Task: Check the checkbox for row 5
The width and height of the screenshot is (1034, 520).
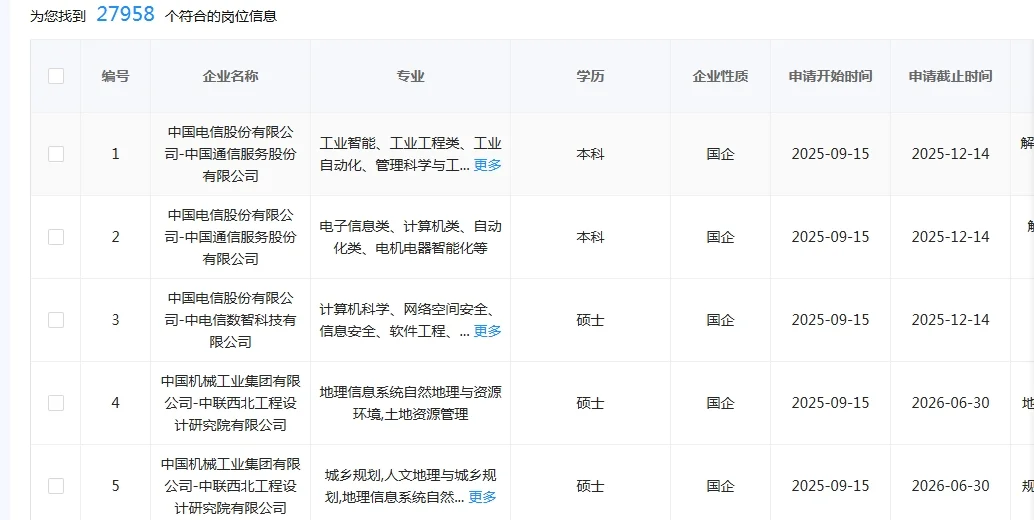Action: click(x=56, y=486)
